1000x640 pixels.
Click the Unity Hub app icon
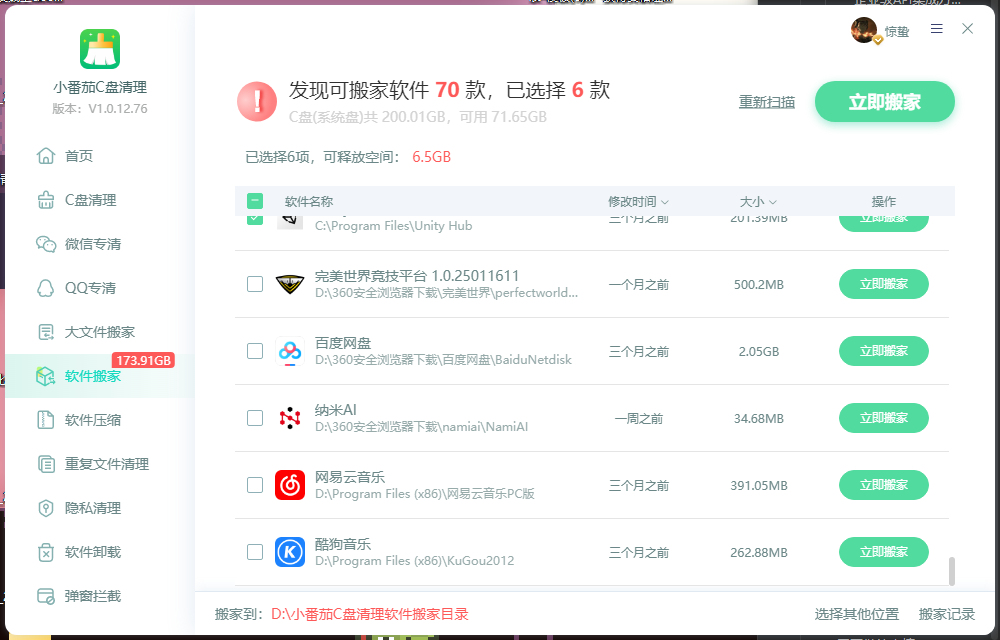coord(290,221)
